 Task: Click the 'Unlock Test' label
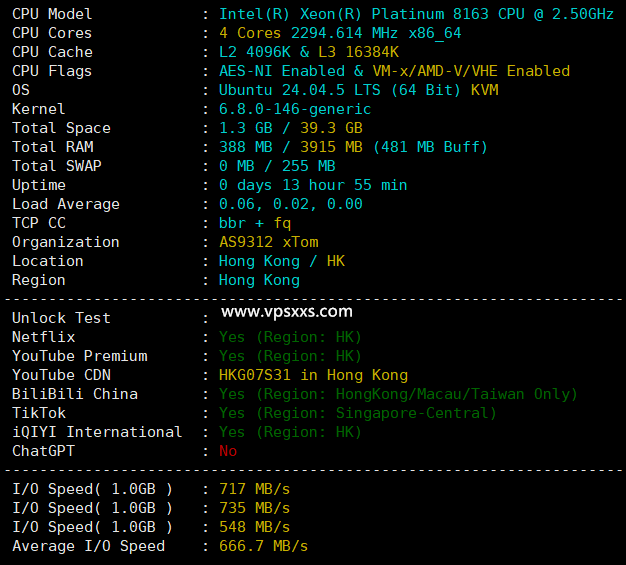click(x=61, y=318)
